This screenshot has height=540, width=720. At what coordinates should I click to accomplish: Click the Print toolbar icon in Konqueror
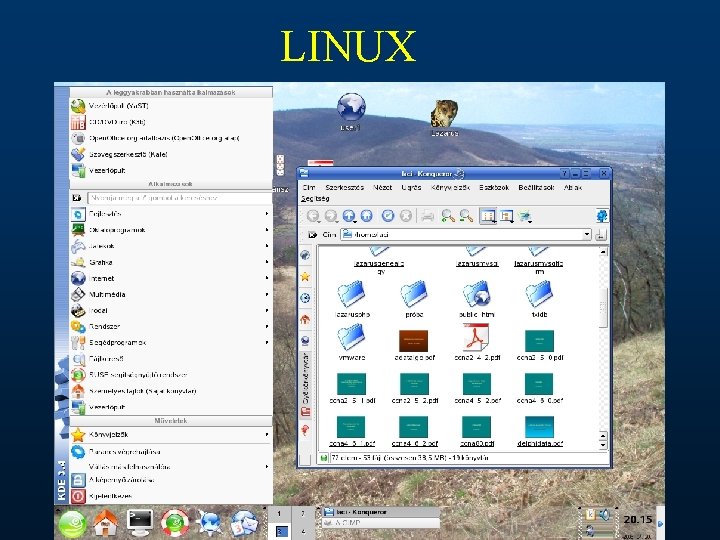pyautogui.click(x=428, y=216)
